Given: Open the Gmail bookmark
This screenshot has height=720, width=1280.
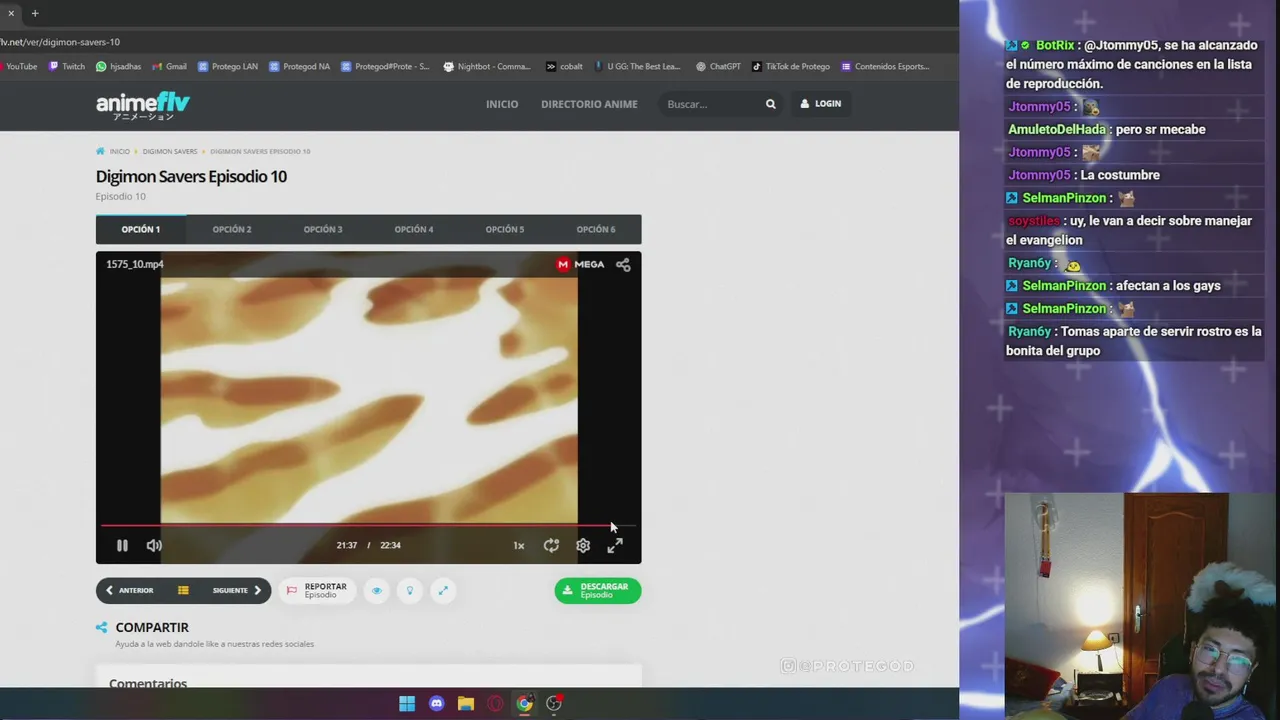Looking at the screenshot, I should pos(169,67).
